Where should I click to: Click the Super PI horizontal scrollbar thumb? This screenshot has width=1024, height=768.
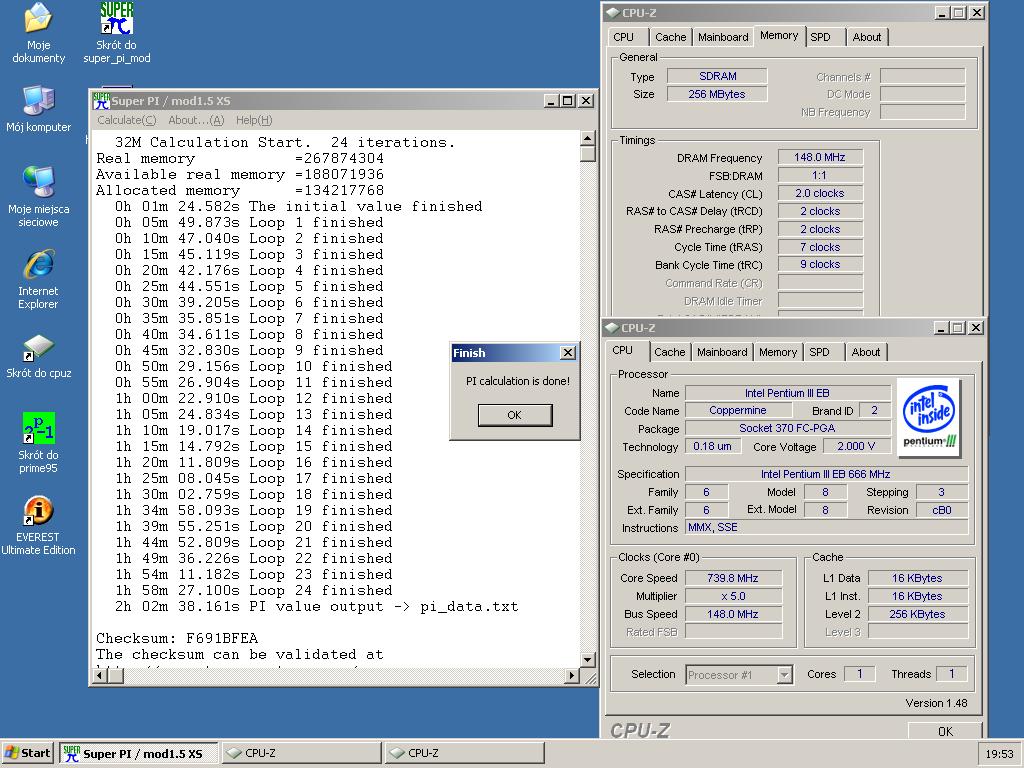[116, 675]
